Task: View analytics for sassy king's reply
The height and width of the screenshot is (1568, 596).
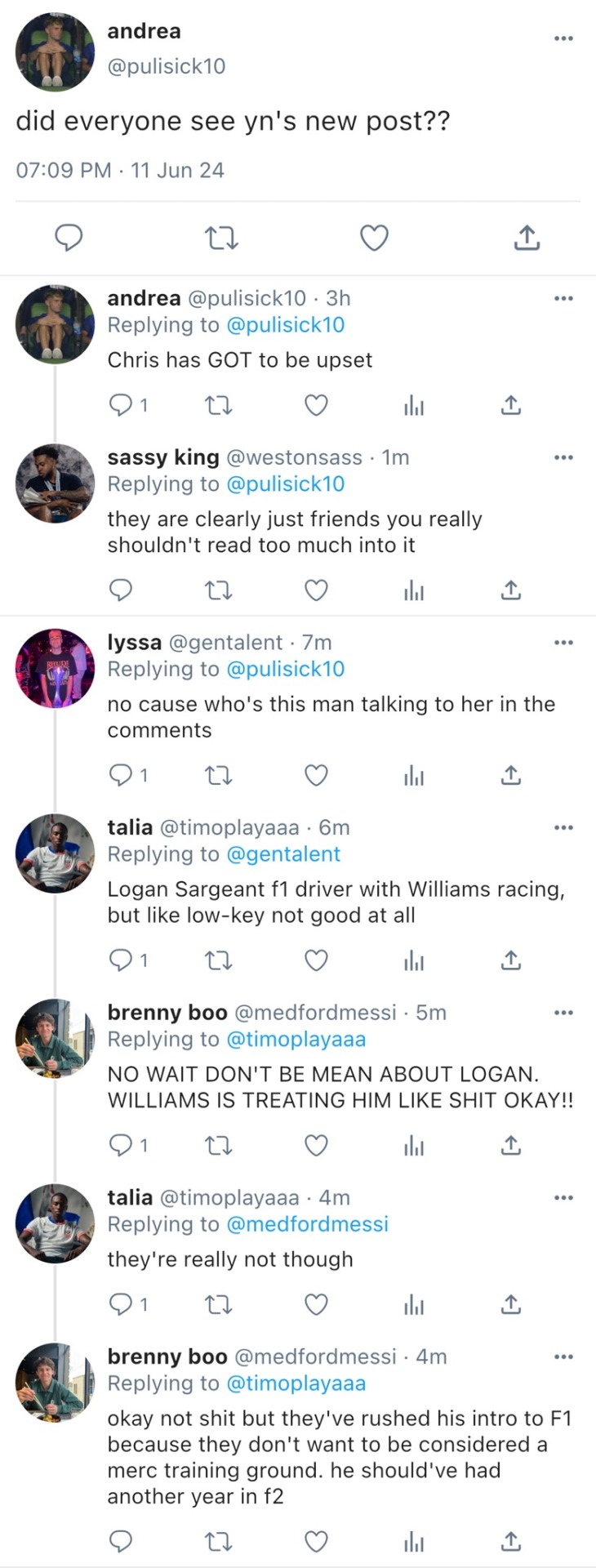Action: (x=414, y=590)
